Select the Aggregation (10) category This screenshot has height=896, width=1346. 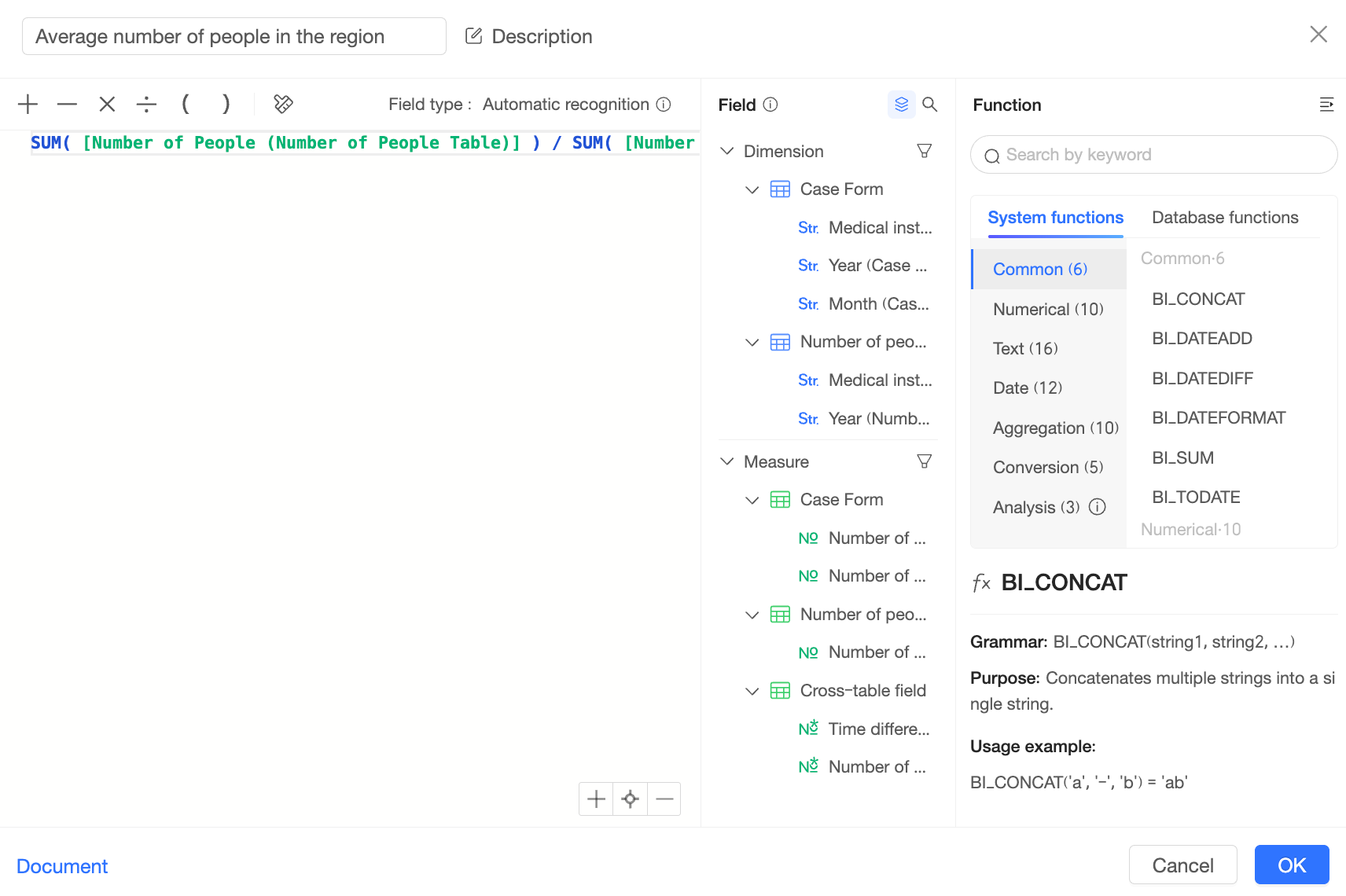[x=1049, y=428]
